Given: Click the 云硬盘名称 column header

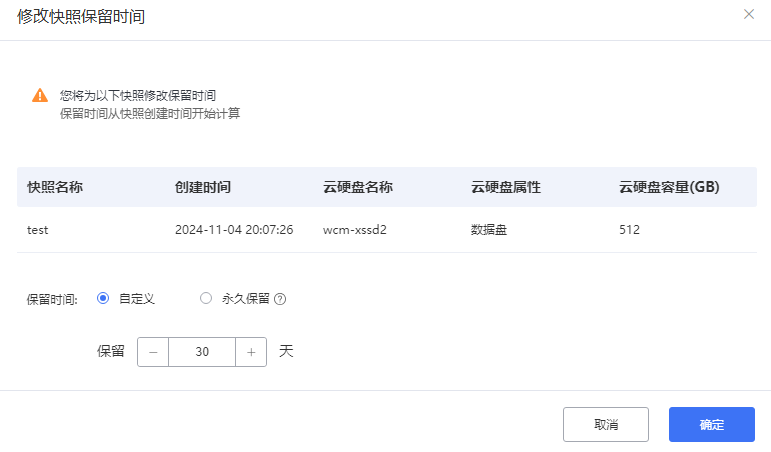Looking at the screenshot, I should point(358,187).
